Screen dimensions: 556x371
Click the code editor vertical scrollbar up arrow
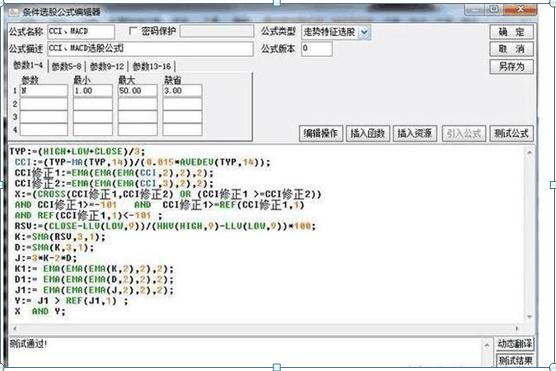click(529, 153)
